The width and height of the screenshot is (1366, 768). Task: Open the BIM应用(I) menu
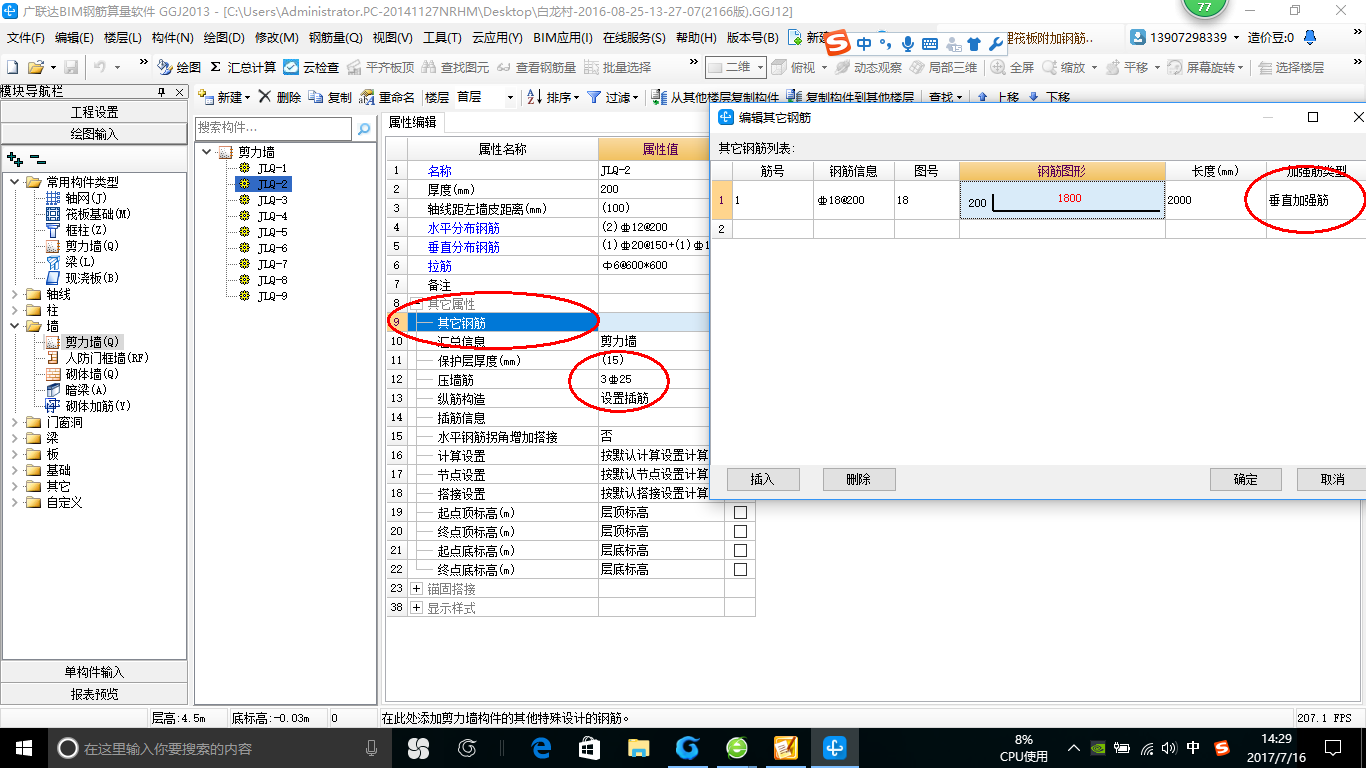coord(563,38)
